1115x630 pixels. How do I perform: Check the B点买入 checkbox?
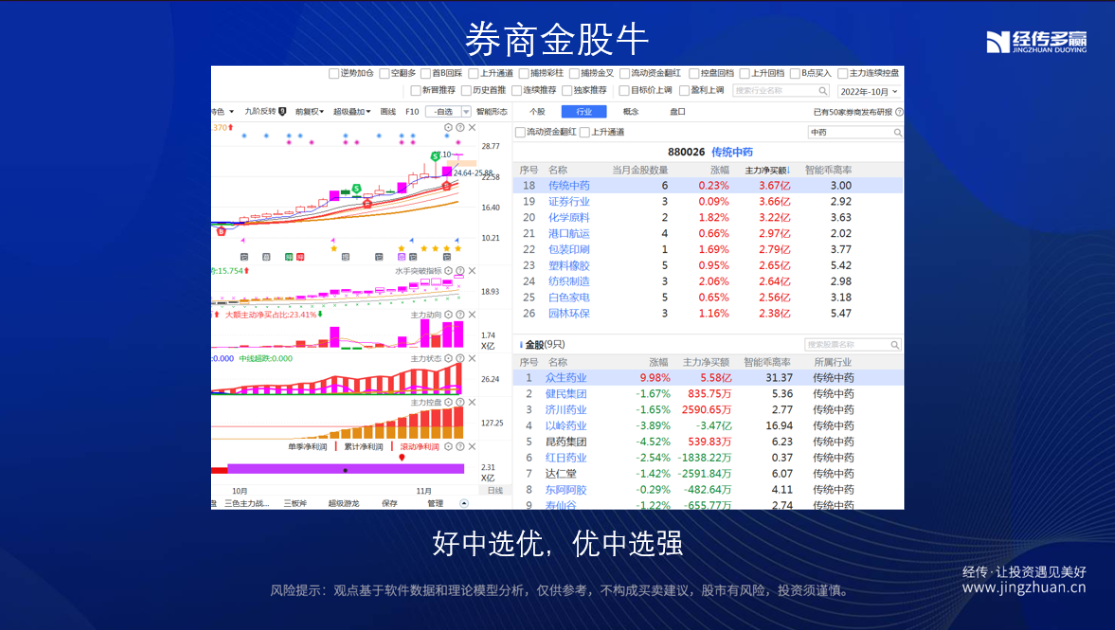pos(795,73)
